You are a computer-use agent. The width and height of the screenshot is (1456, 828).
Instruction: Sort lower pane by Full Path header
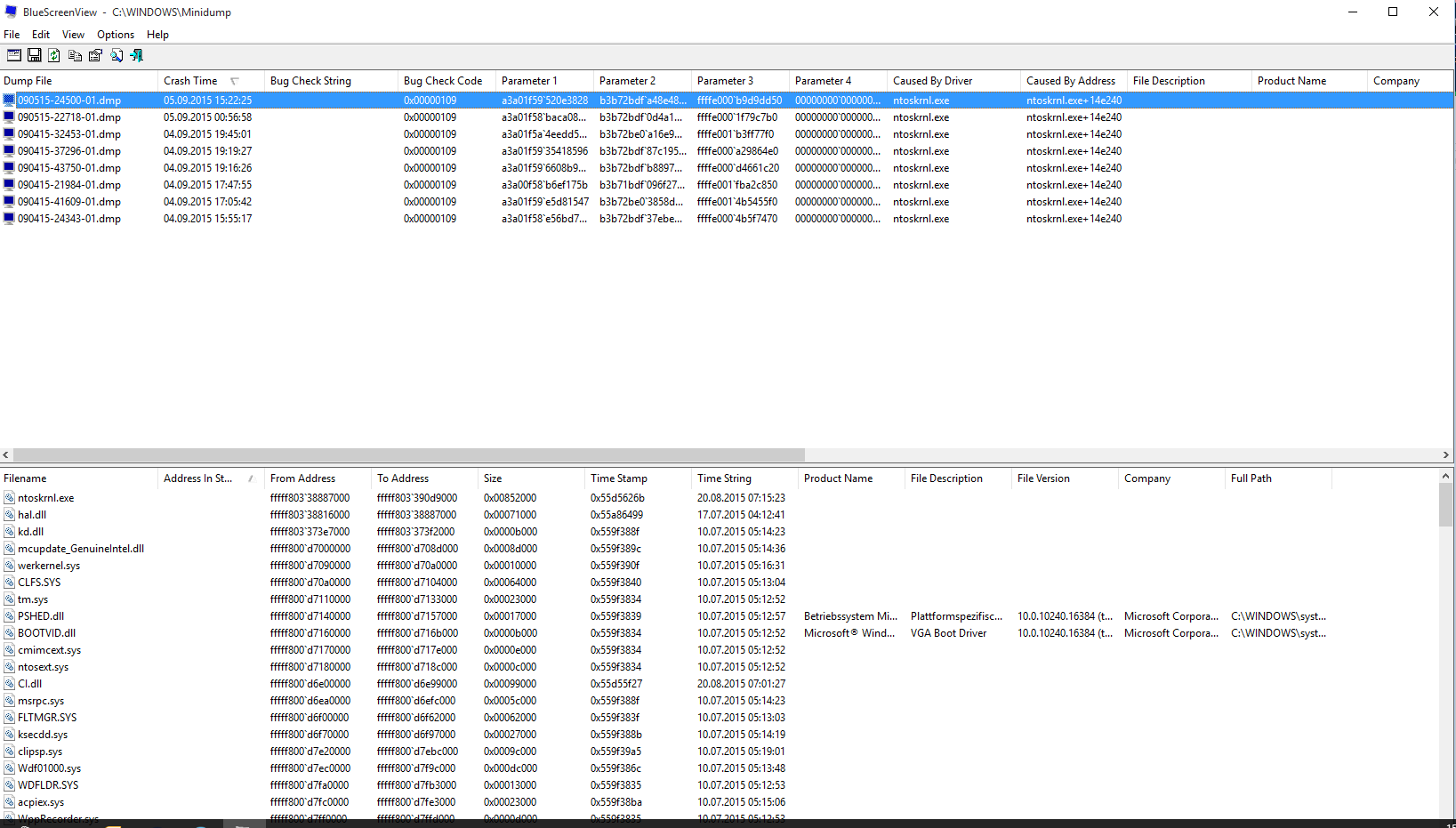pyautogui.click(x=1279, y=478)
